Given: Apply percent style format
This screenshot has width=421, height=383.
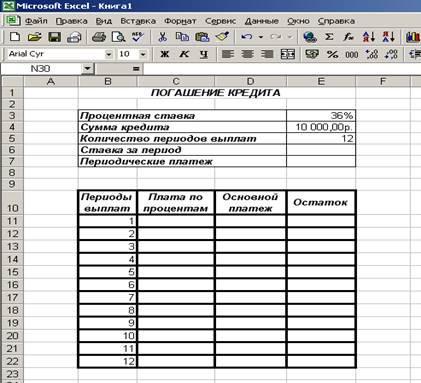Looking at the screenshot, I should click(x=332, y=54).
